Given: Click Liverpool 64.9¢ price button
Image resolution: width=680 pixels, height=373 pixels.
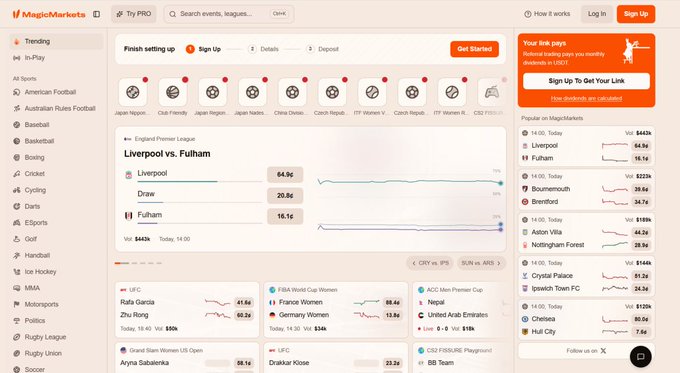Looking at the screenshot, I should click(x=285, y=174).
